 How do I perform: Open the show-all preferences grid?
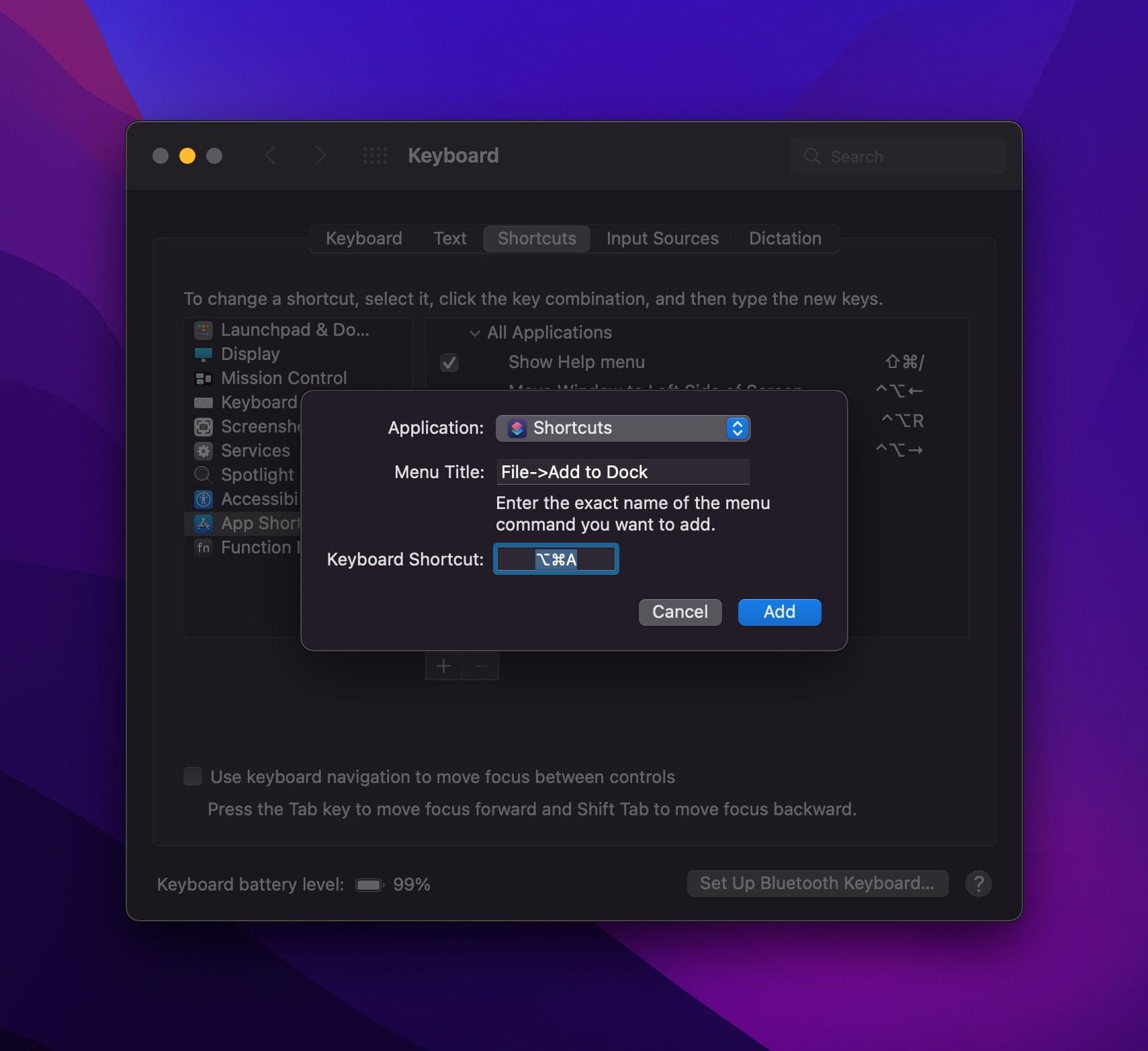[375, 156]
